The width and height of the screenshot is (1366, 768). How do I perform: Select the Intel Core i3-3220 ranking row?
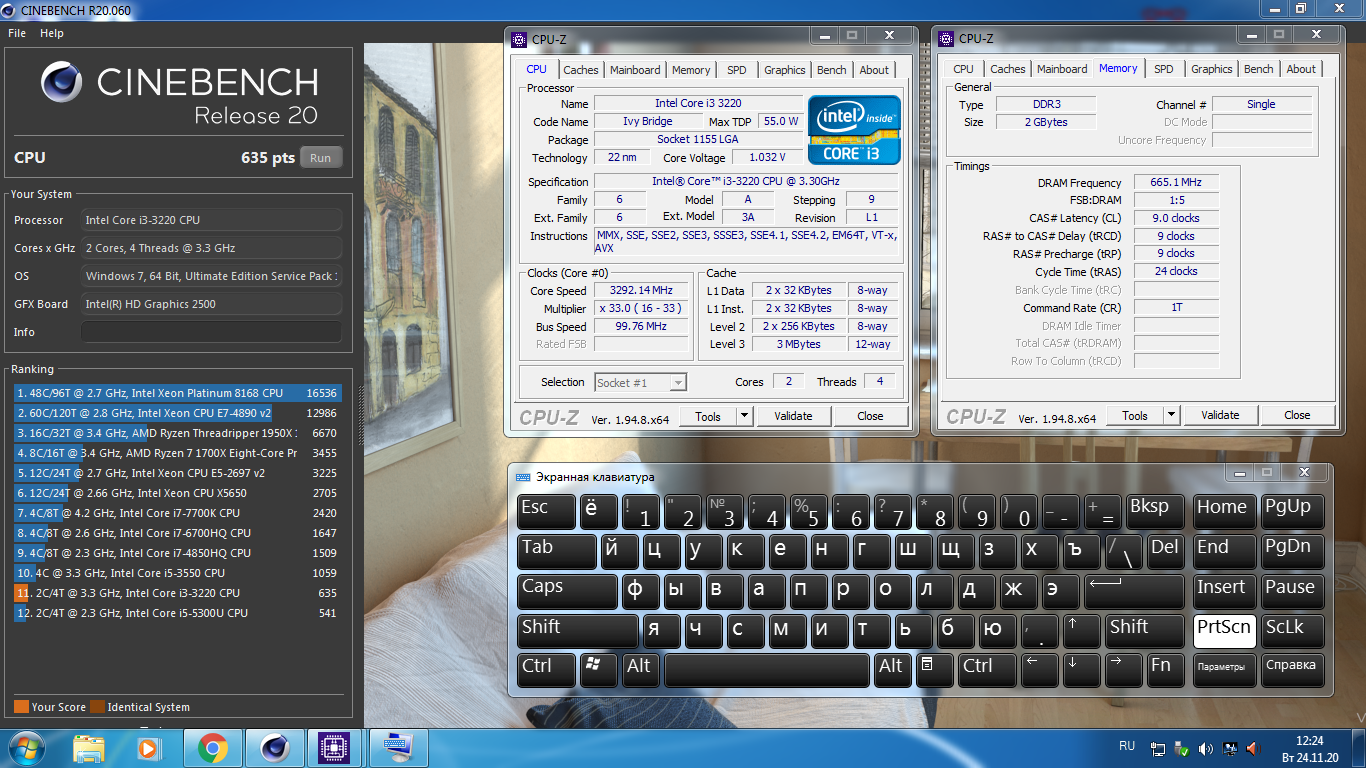pyautogui.click(x=177, y=593)
